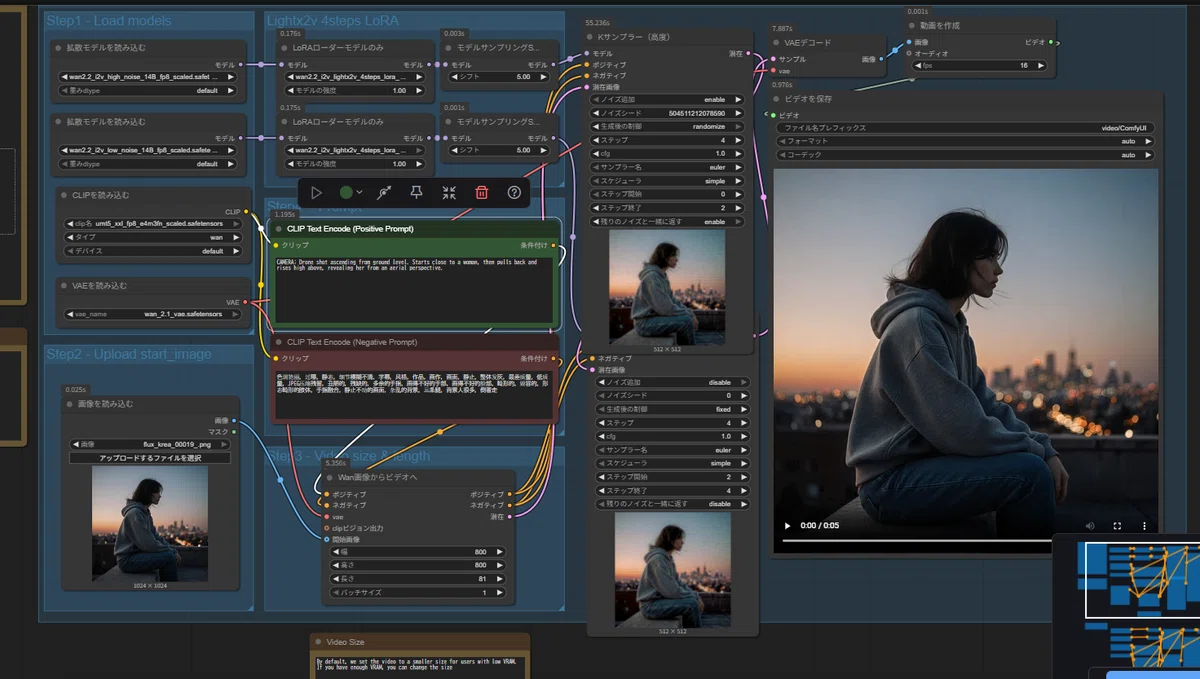
Task: Click the bypass node icon in toolbar
Action: pyautogui.click(x=384, y=192)
